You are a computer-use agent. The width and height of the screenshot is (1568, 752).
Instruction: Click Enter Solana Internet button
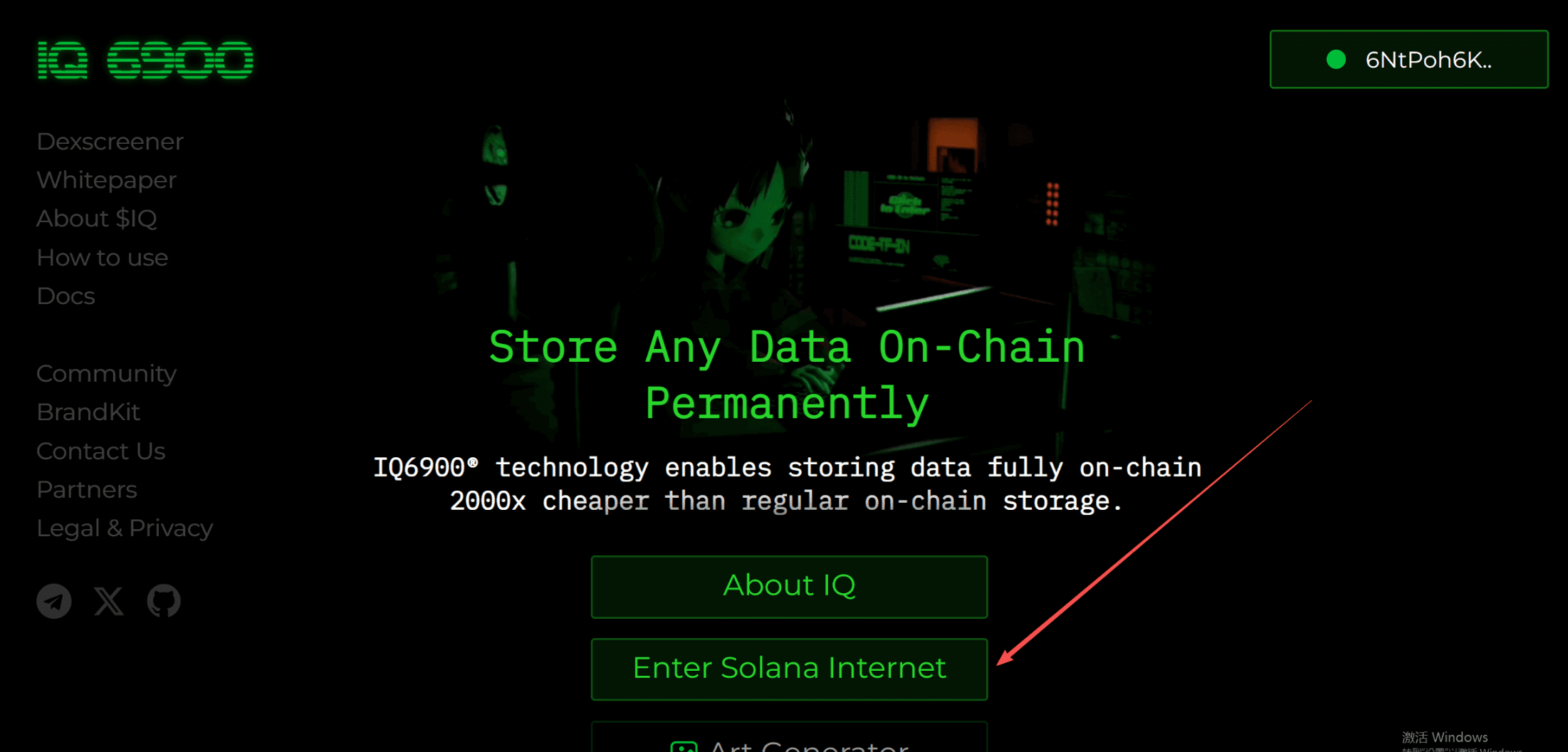pos(789,669)
